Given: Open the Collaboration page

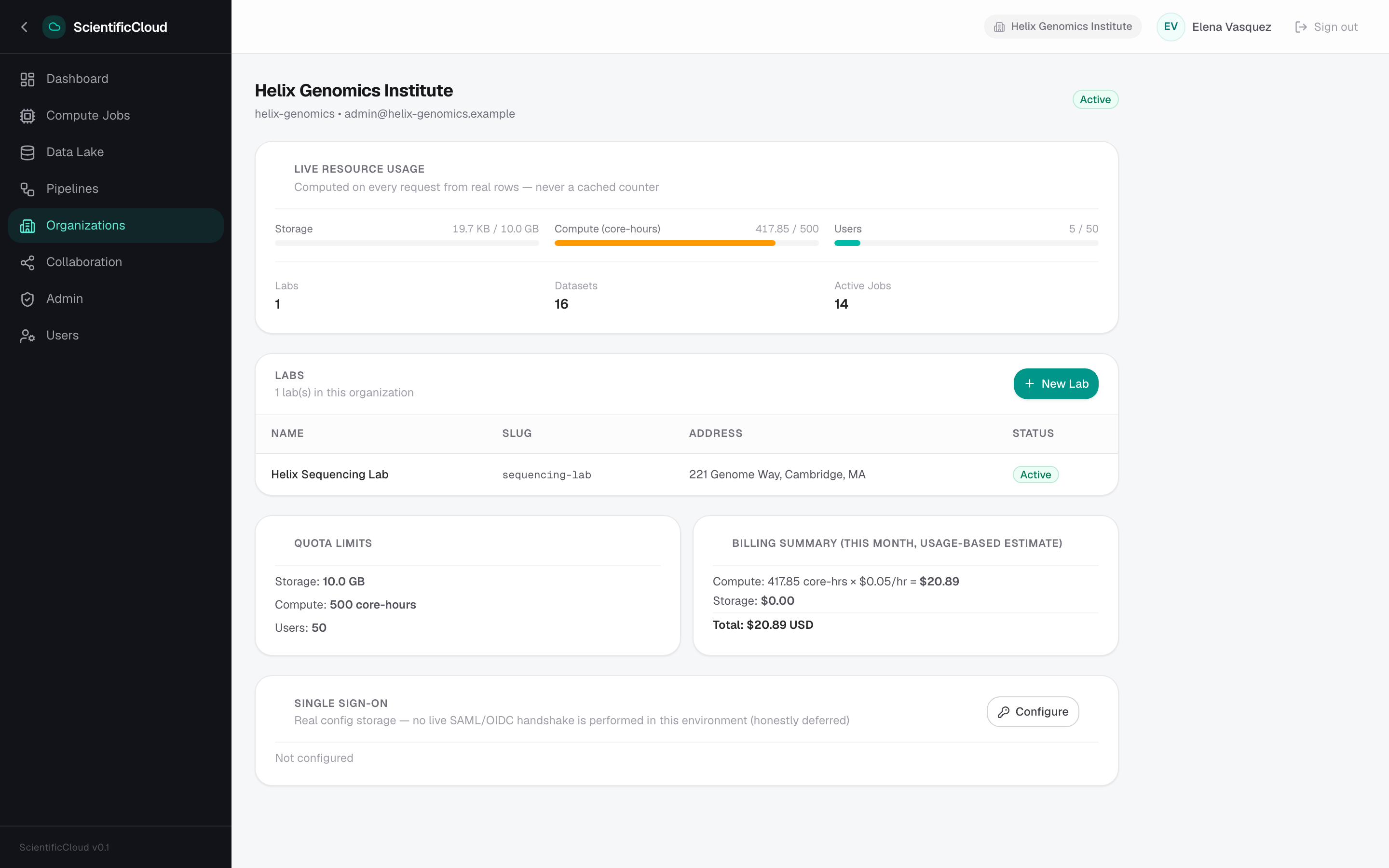Looking at the screenshot, I should click(x=115, y=262).
